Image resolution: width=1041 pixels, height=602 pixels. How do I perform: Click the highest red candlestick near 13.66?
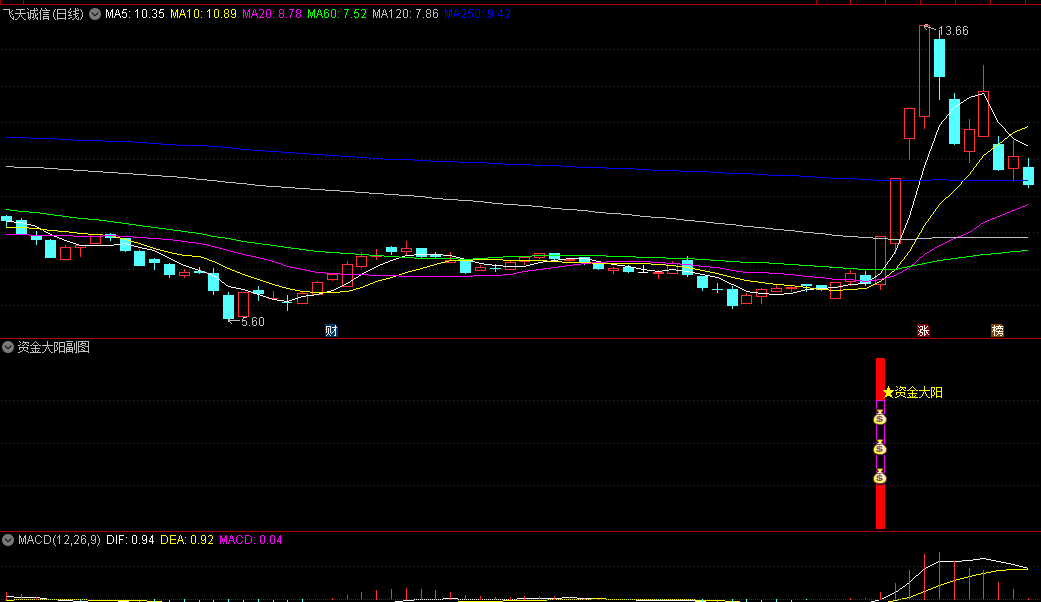coord(924,72)
